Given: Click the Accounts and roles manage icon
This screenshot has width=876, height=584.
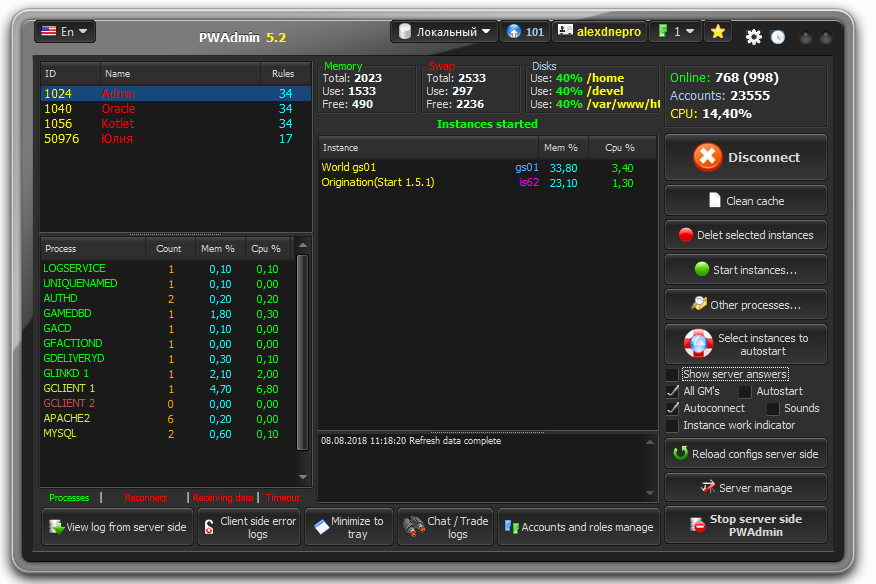Looking at the screenshot, I should [512, 526].
